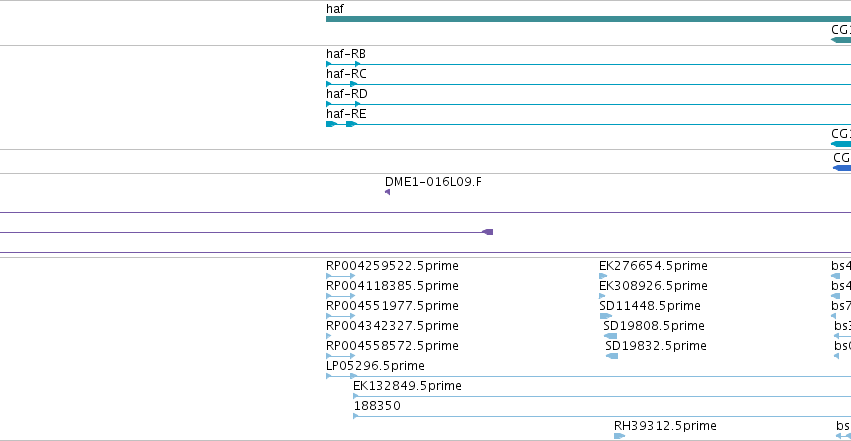The width and height of the screenshot is (851, 441).
Task: Select the RP004342327.5prime label
Action: (392, 325)
